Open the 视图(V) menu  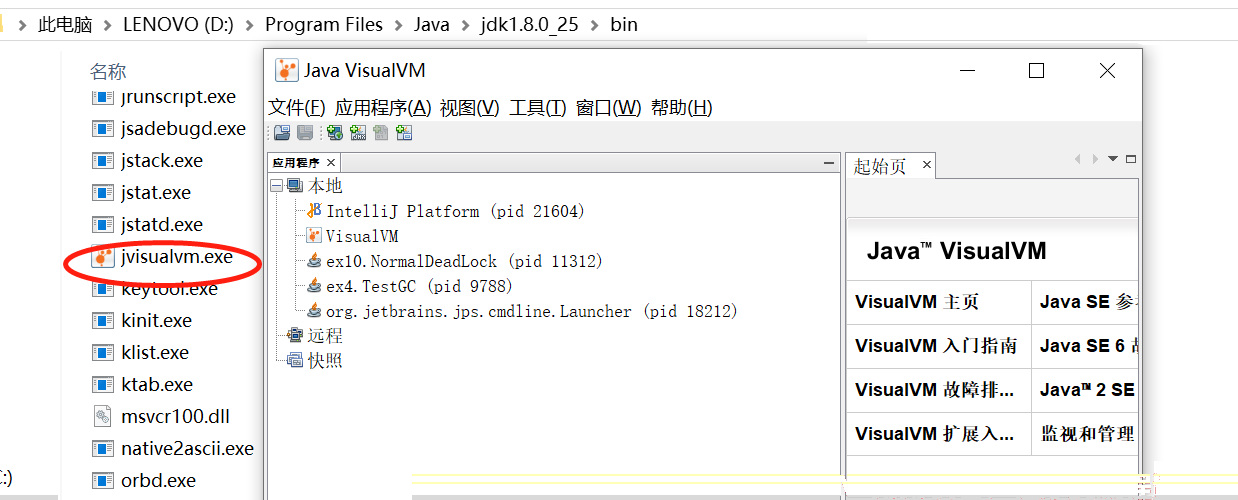click(x=470, y=108)
